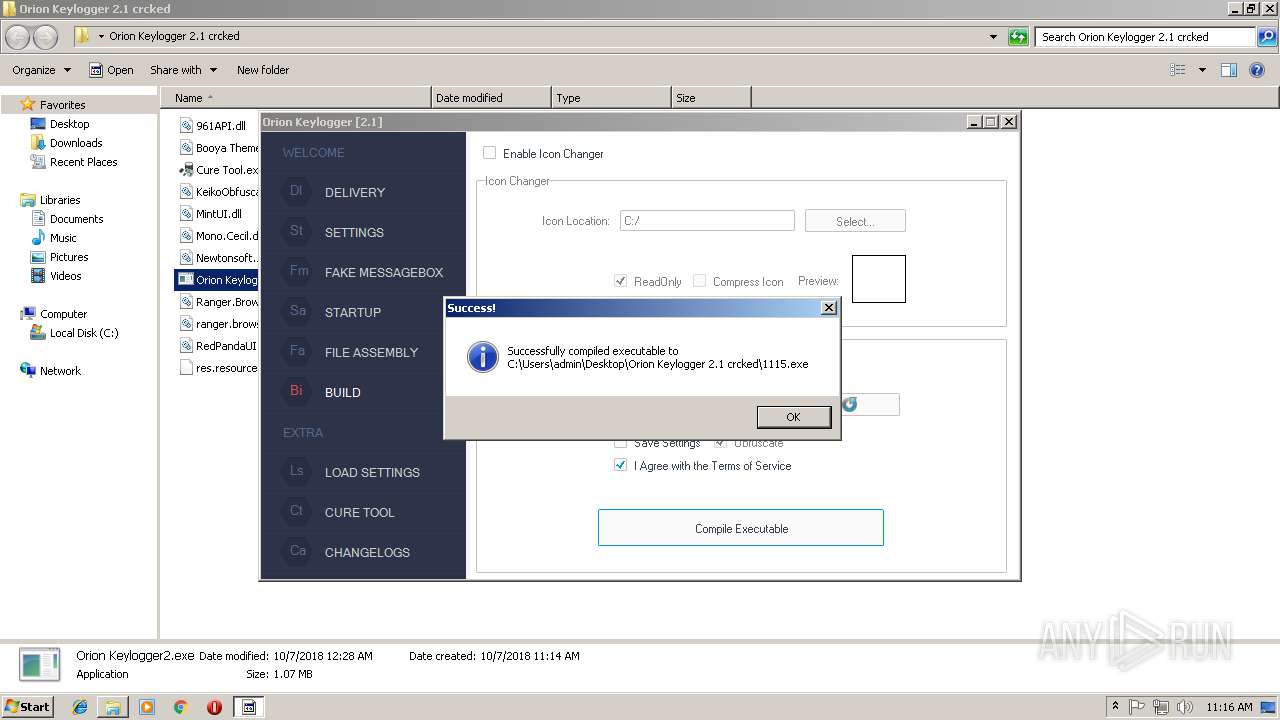The image size is (1280, 720).
Task: Show hidden tray icons arrow
Action: point(1115,706)
